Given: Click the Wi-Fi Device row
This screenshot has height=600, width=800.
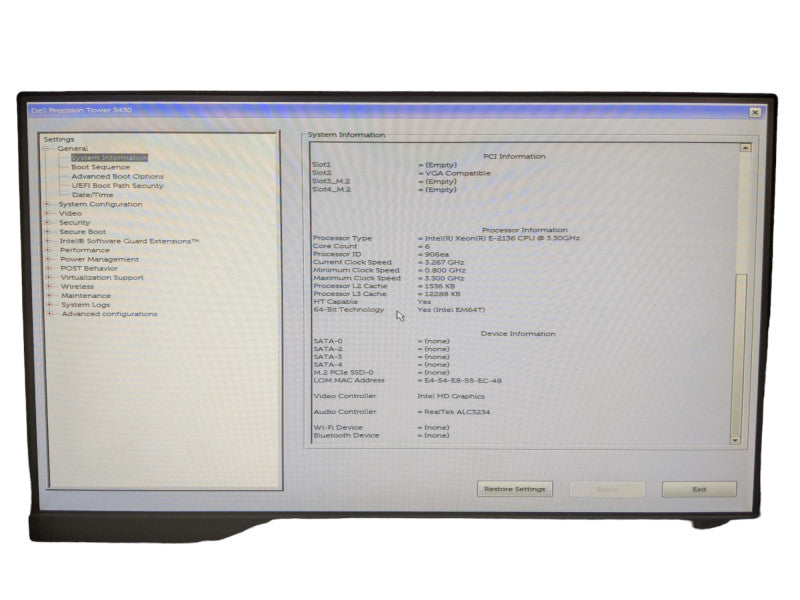Looking at the screenshot, I should click(382, 428).
